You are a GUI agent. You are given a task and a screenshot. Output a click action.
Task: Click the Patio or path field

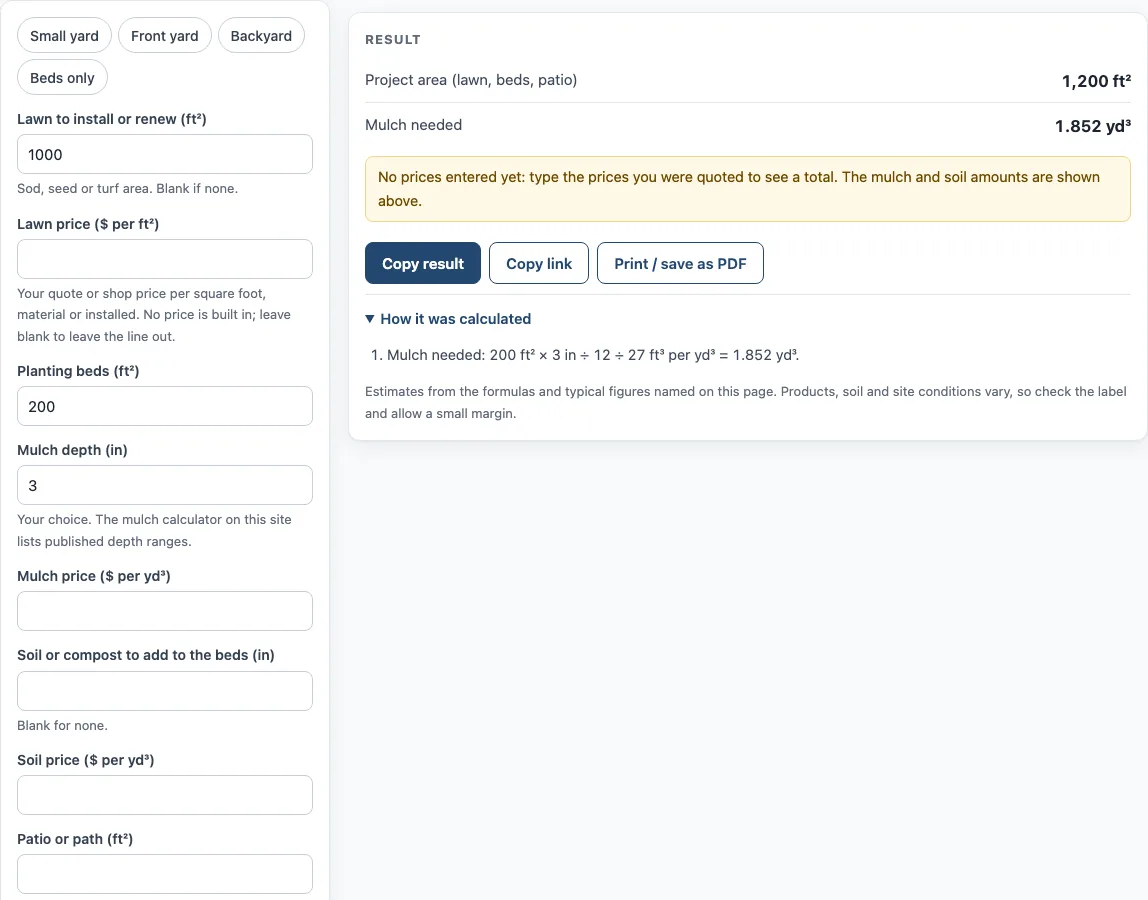click(165, 874)
